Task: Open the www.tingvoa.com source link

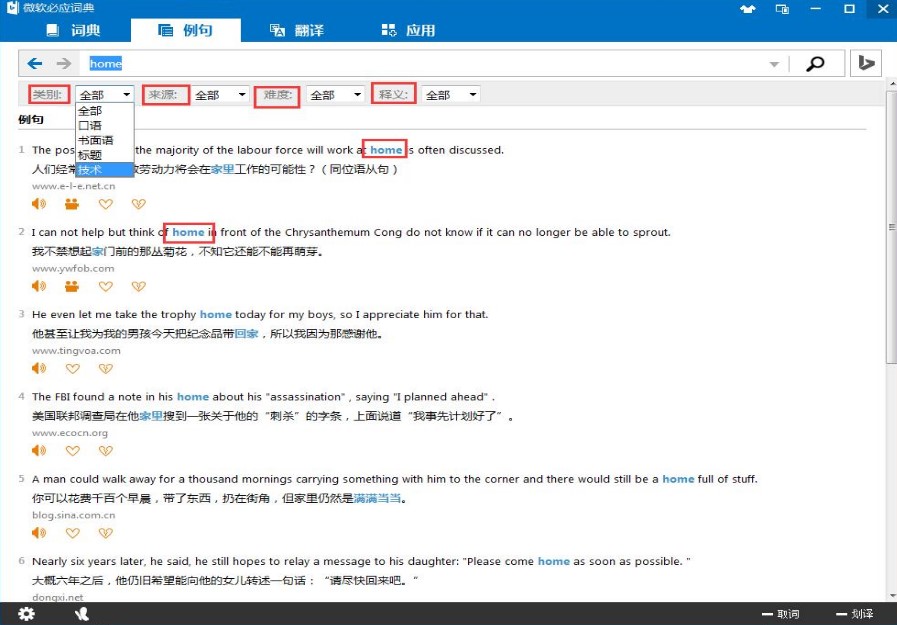Action: [76, 351]
